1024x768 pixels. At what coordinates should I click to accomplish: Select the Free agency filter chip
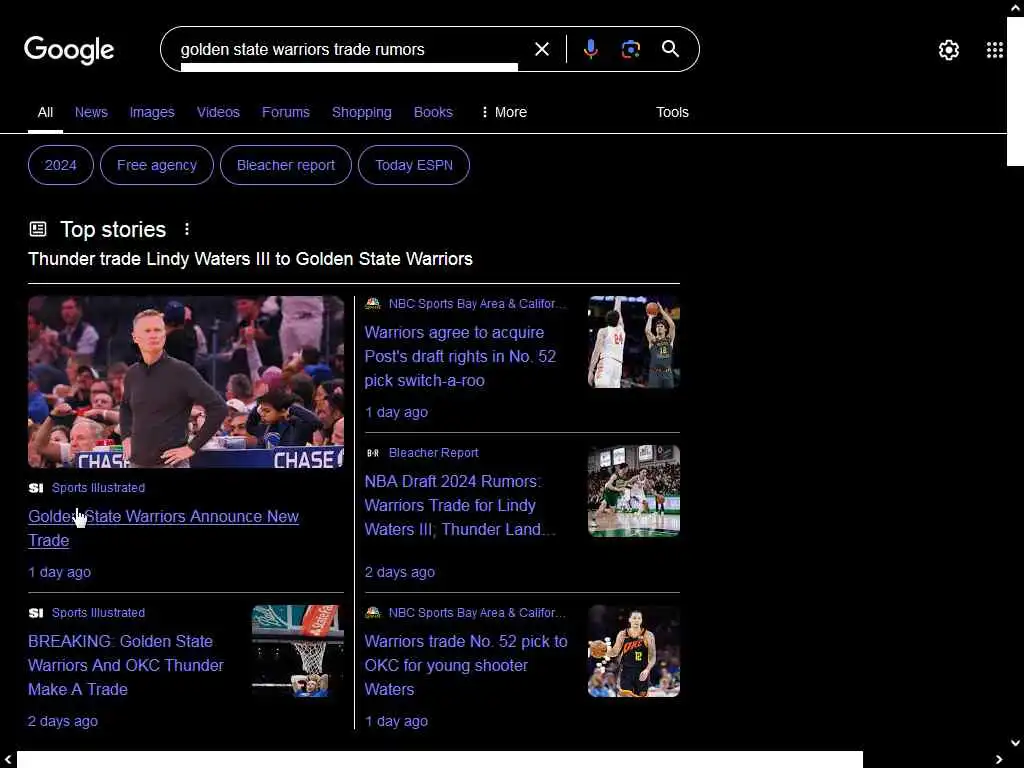157,165
